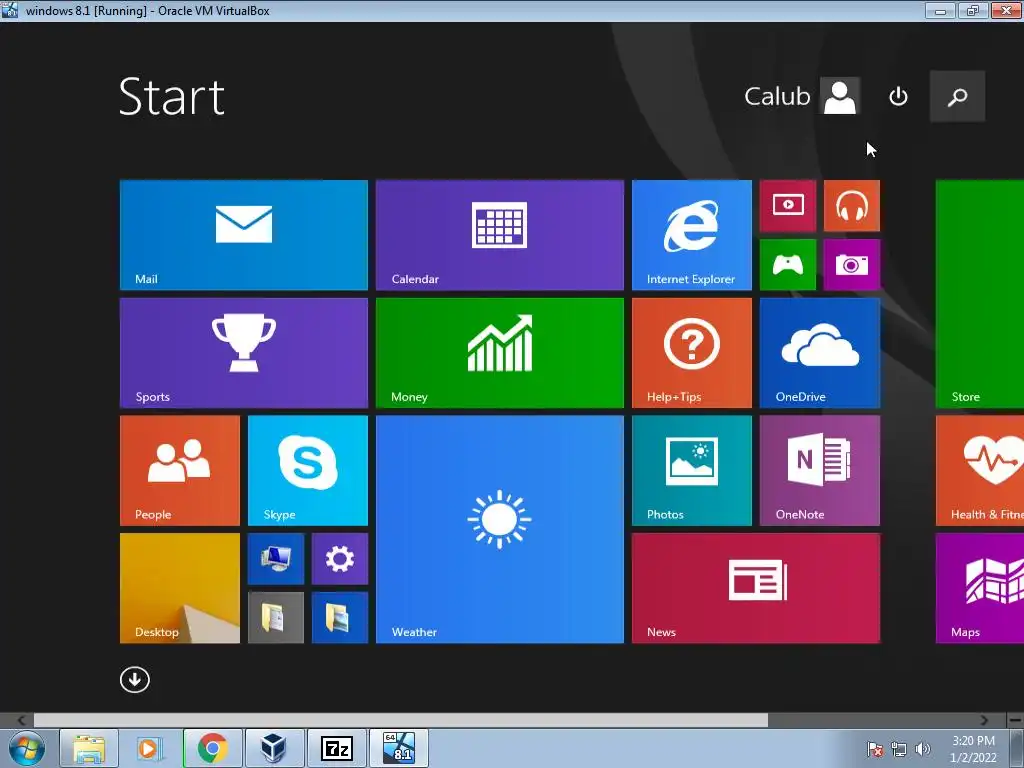Open the Weather tile
Screen dimensions: 1024x768
500,529
